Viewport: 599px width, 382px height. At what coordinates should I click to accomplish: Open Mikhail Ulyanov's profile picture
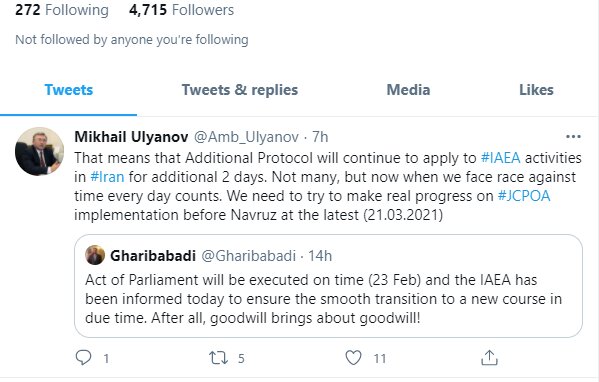(40, 151)
